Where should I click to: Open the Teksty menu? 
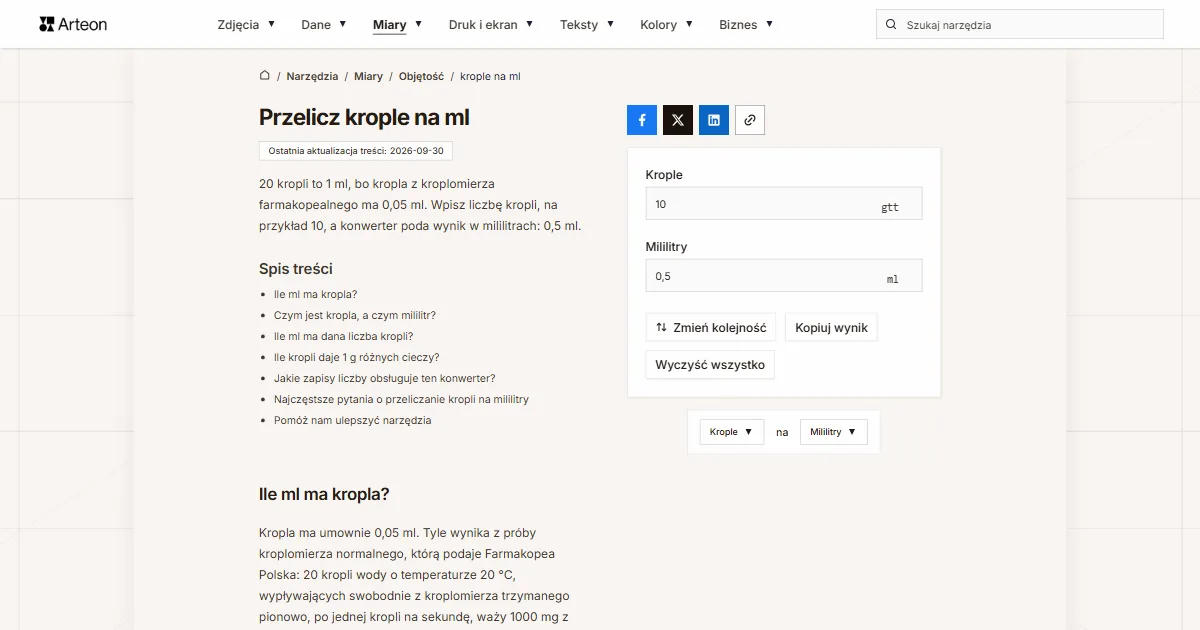pos(587,25)
